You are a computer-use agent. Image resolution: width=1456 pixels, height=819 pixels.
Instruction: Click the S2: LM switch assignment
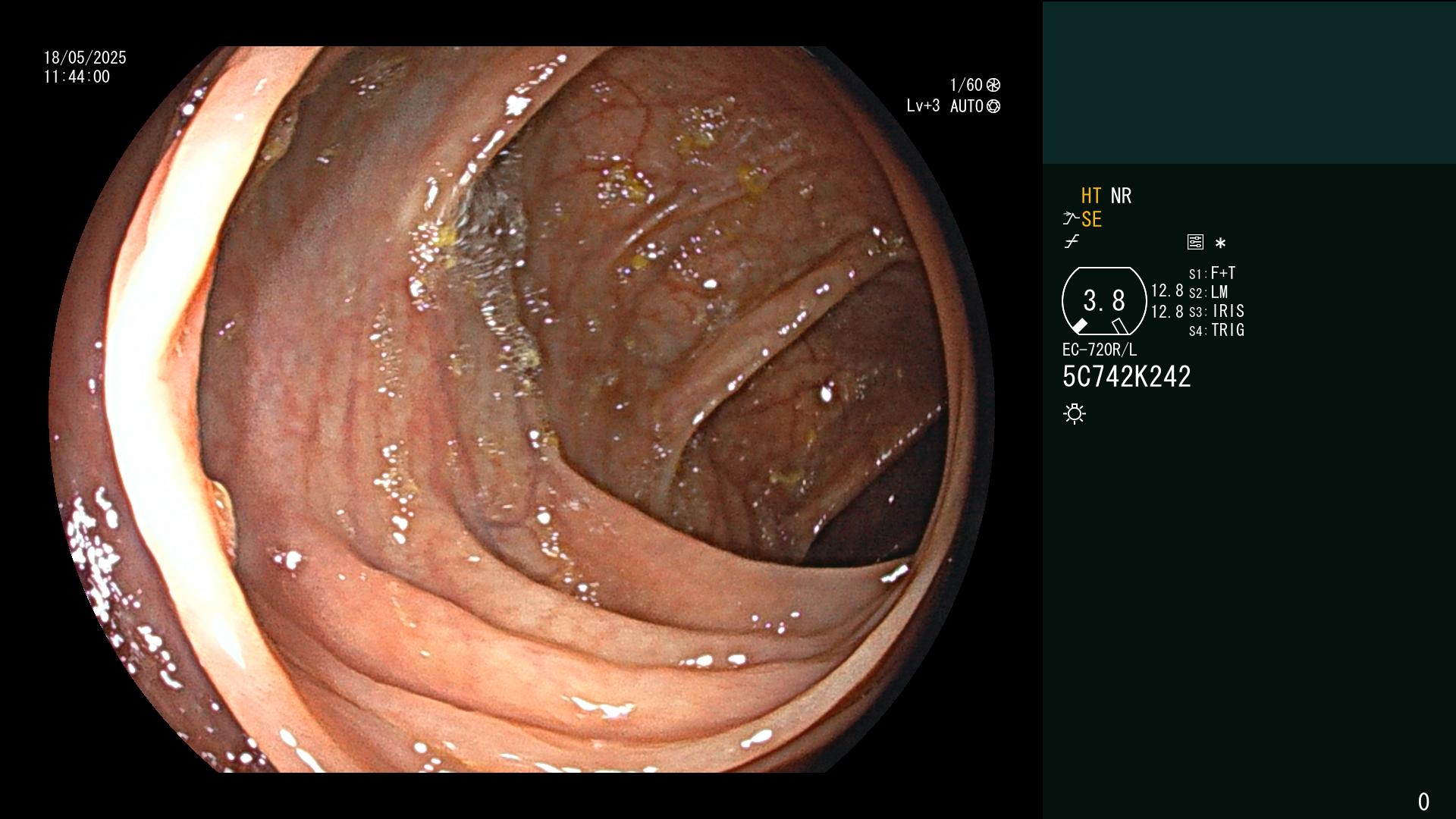click(x=1209, y=292)
